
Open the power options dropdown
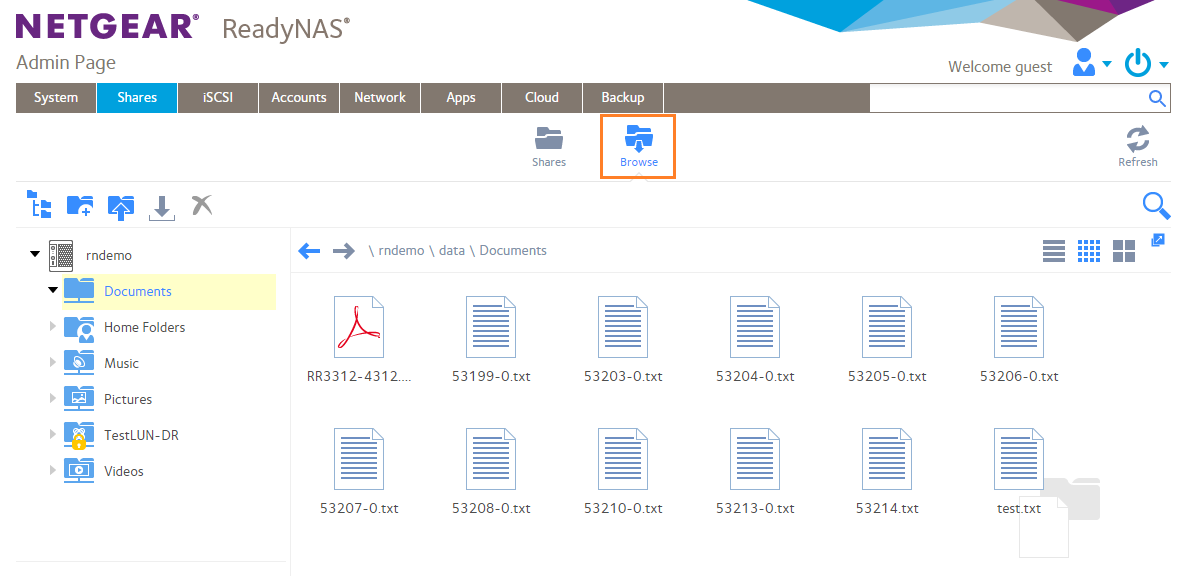coord(1146,65)
